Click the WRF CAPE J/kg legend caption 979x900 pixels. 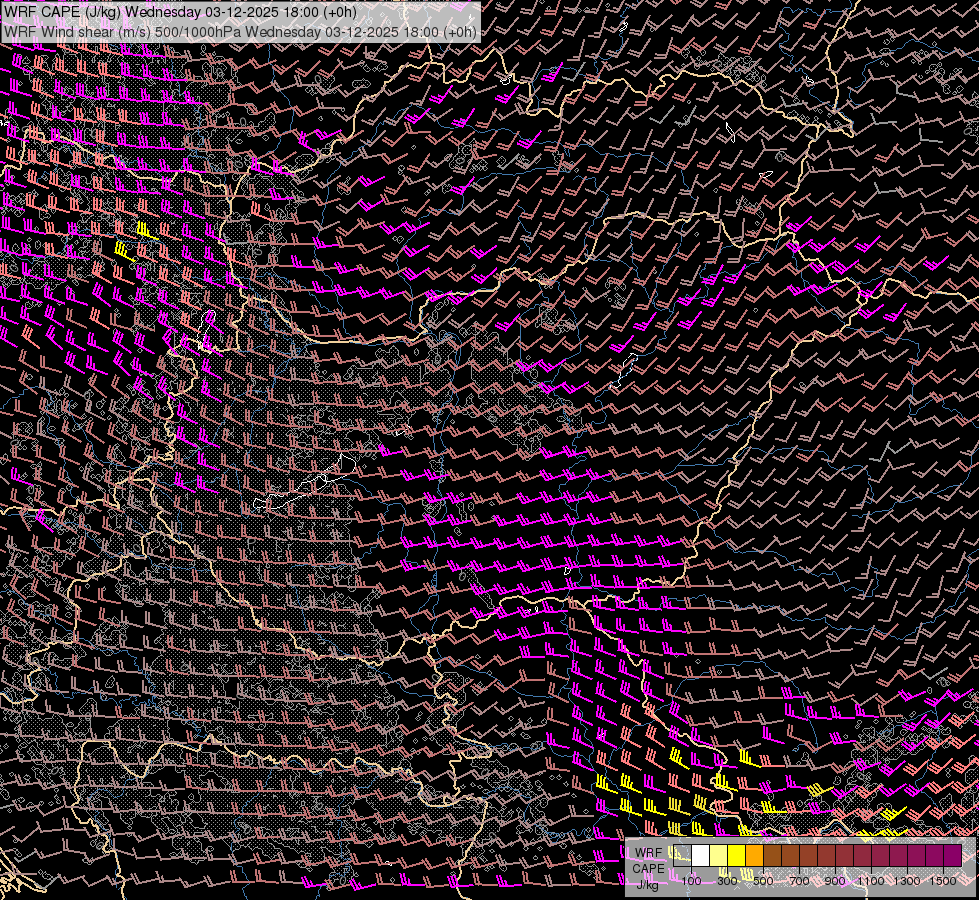[649, 868]
